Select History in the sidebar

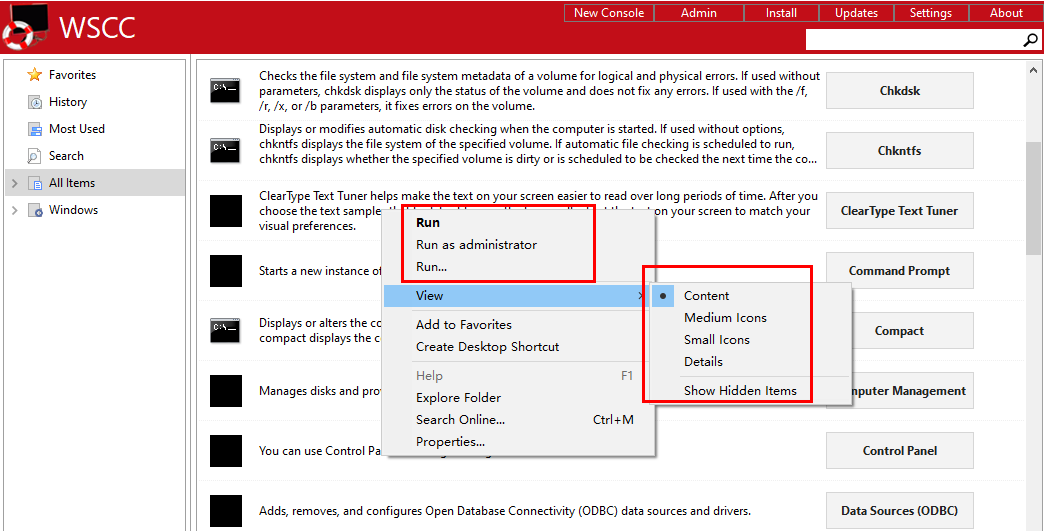coord(68,102)
